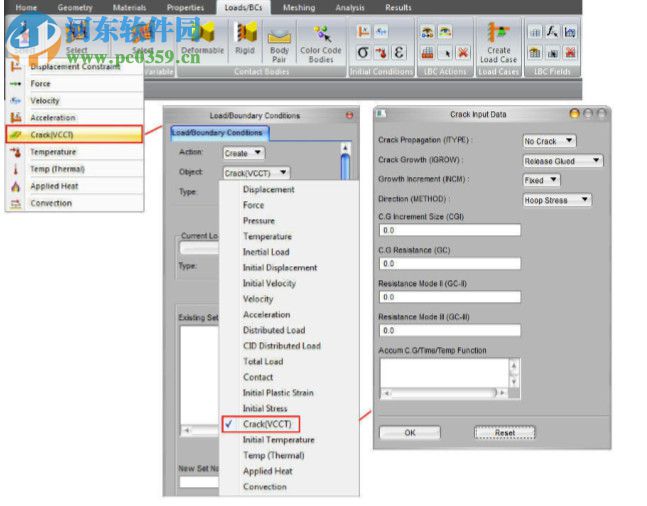This screenshot has height=506, width=647.
Task: Click the C.G Increment Size (CGI) field
Action: [x=450, y=230]
